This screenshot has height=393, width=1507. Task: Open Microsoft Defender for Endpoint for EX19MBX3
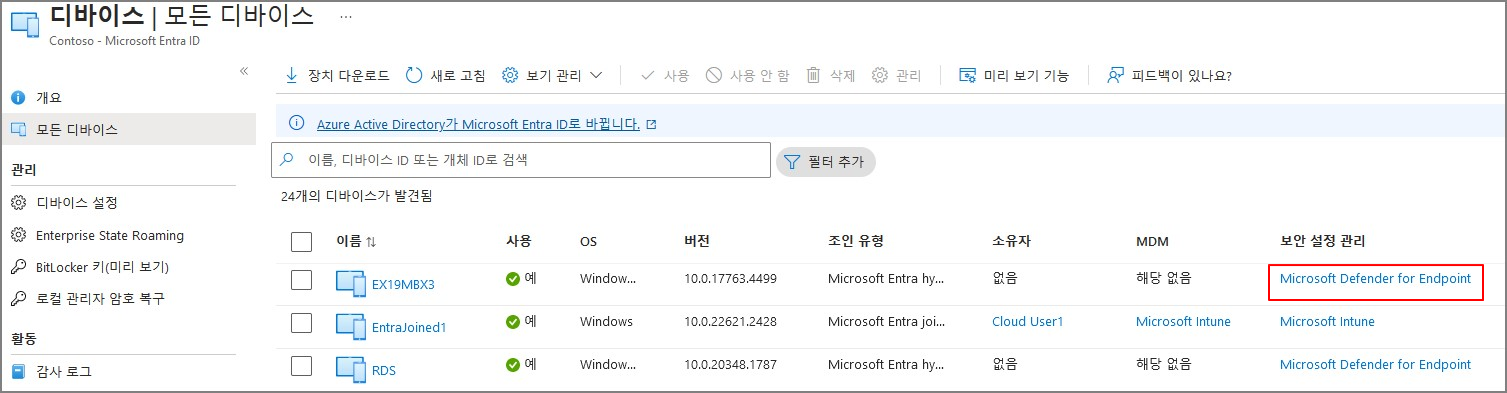1375,279
